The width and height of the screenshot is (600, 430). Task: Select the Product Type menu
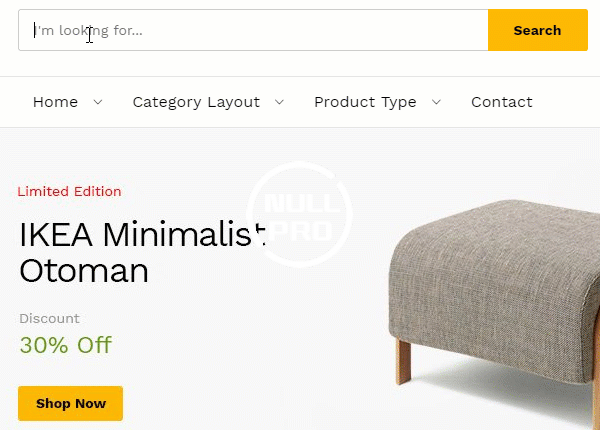365,102
